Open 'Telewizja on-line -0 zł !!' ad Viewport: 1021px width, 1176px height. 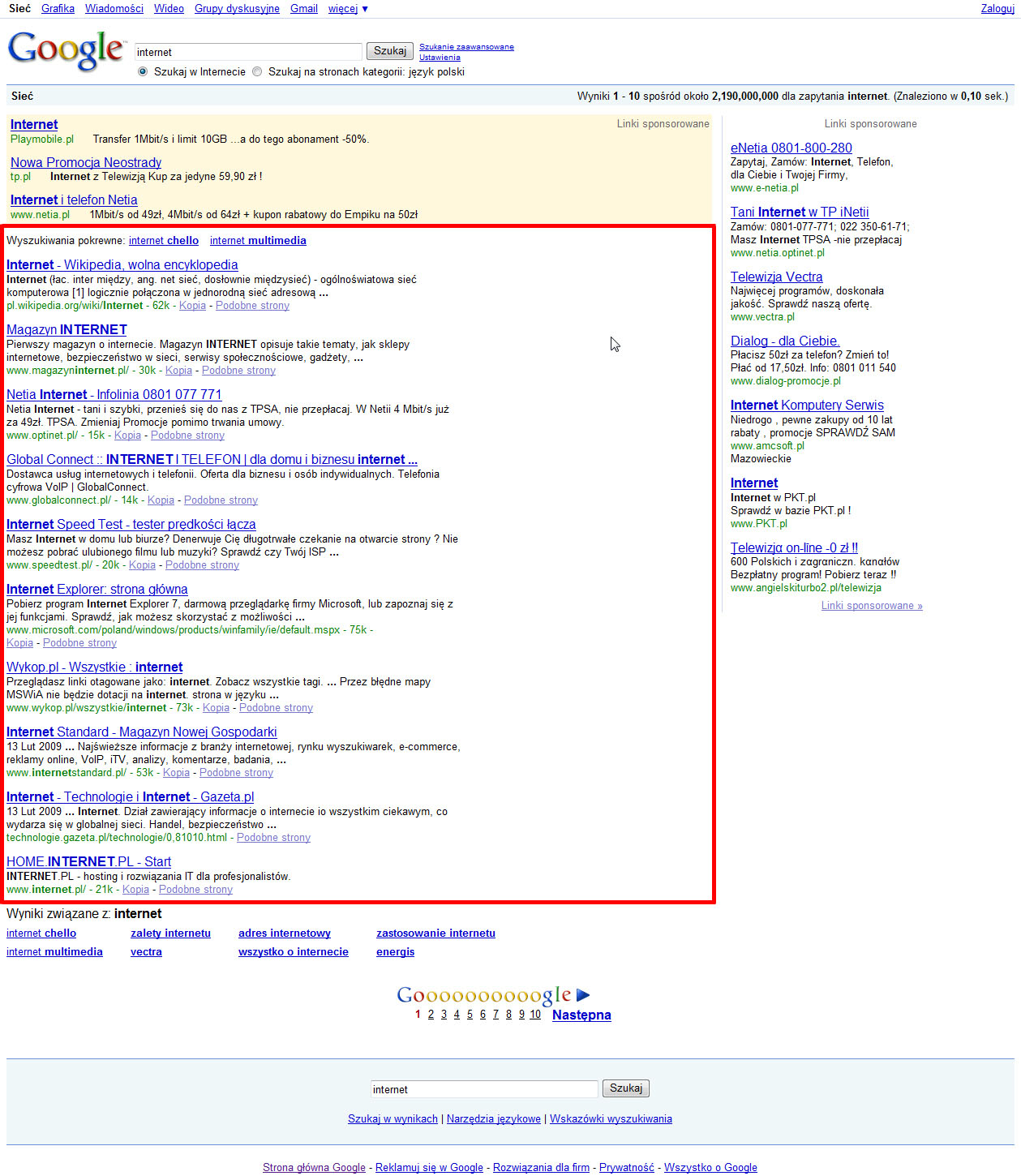pyautogui.click(x=794, y=547)
